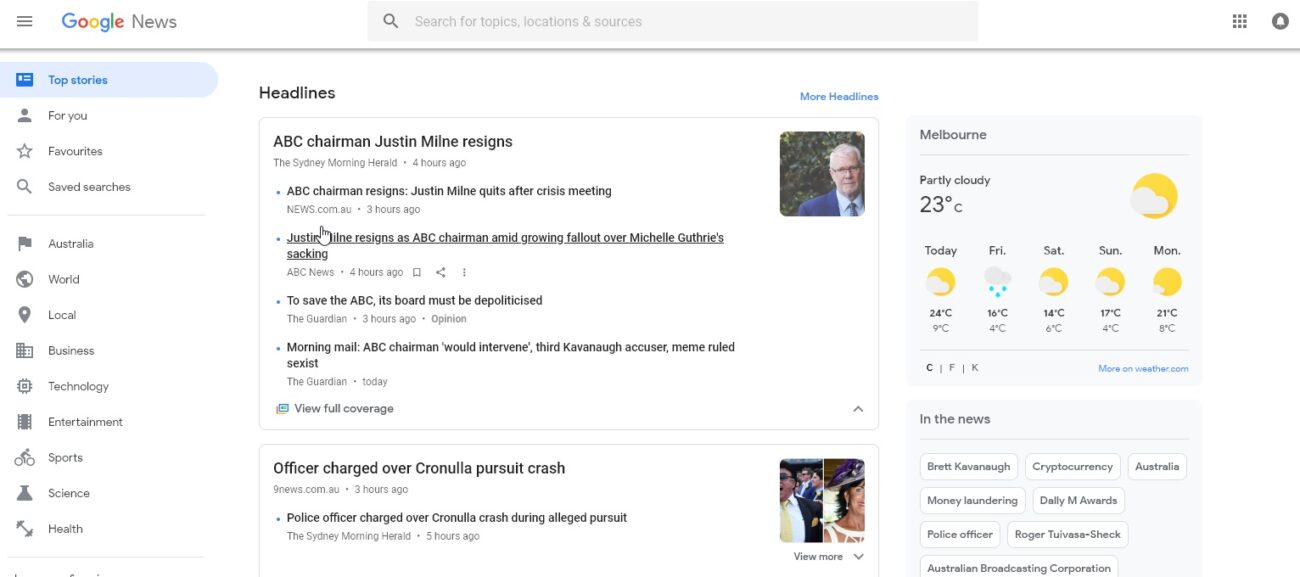Click the Australia topic chip
This screenshot has width=1300, height=577.
[1157, 467]
